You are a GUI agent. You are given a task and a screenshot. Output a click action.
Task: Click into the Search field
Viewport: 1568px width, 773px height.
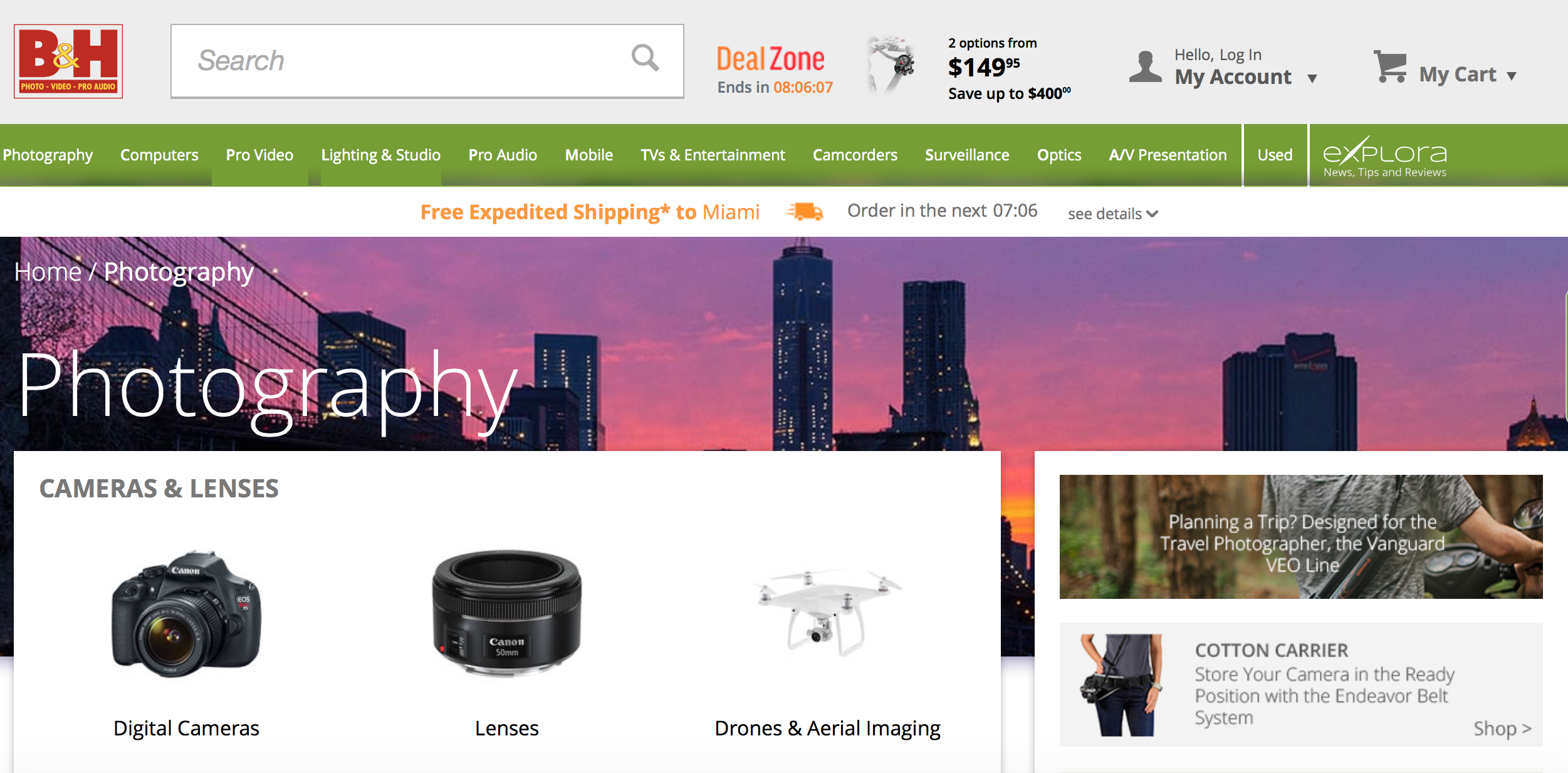pyautogui.click(x=401, y=61)
